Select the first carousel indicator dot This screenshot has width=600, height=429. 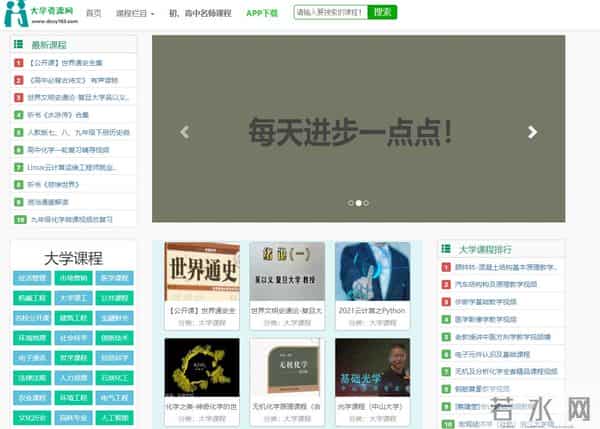pos(351,203)
